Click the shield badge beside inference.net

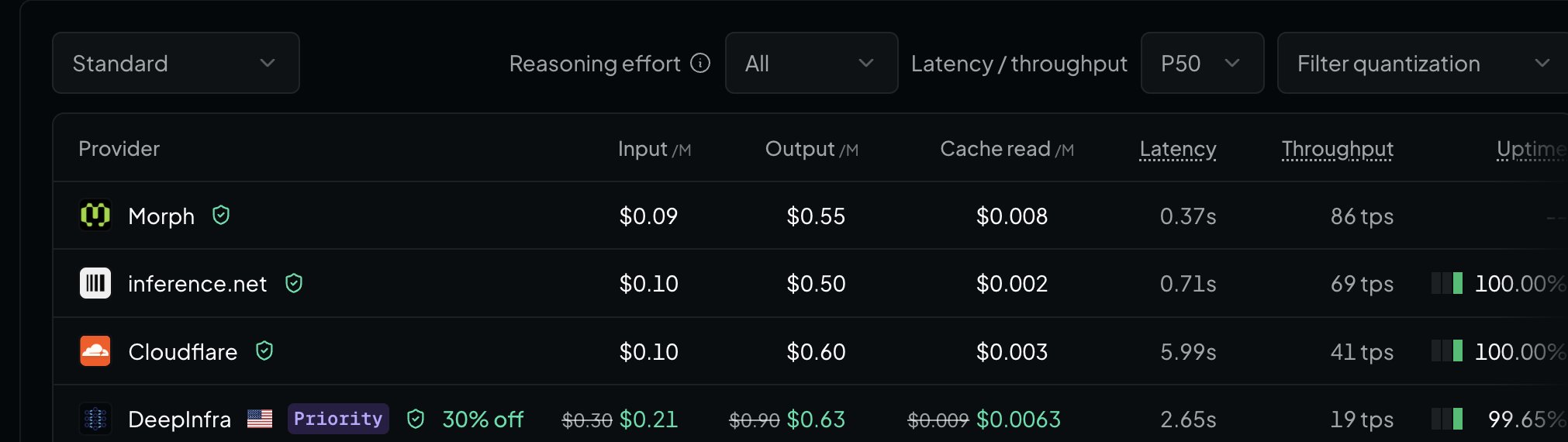click(x=294, y=283)
